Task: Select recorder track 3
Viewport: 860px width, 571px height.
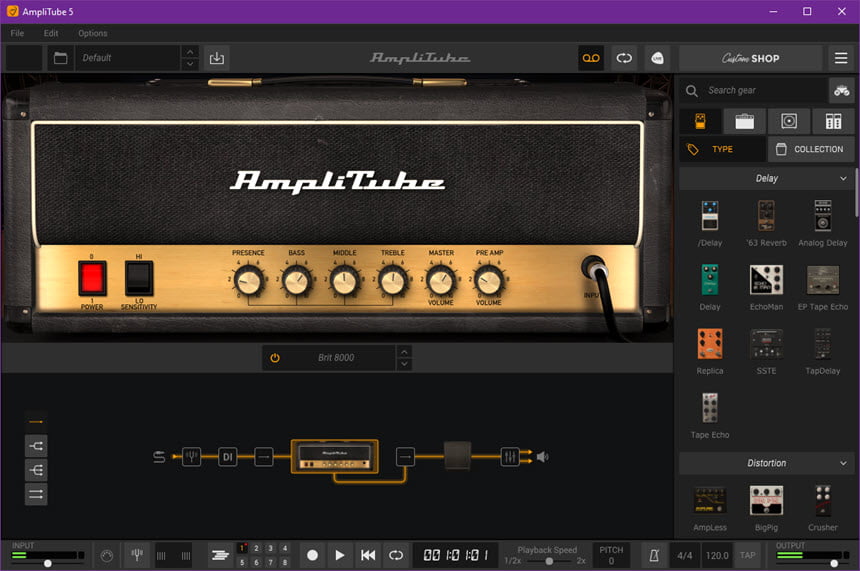Action: pos(270,548)
